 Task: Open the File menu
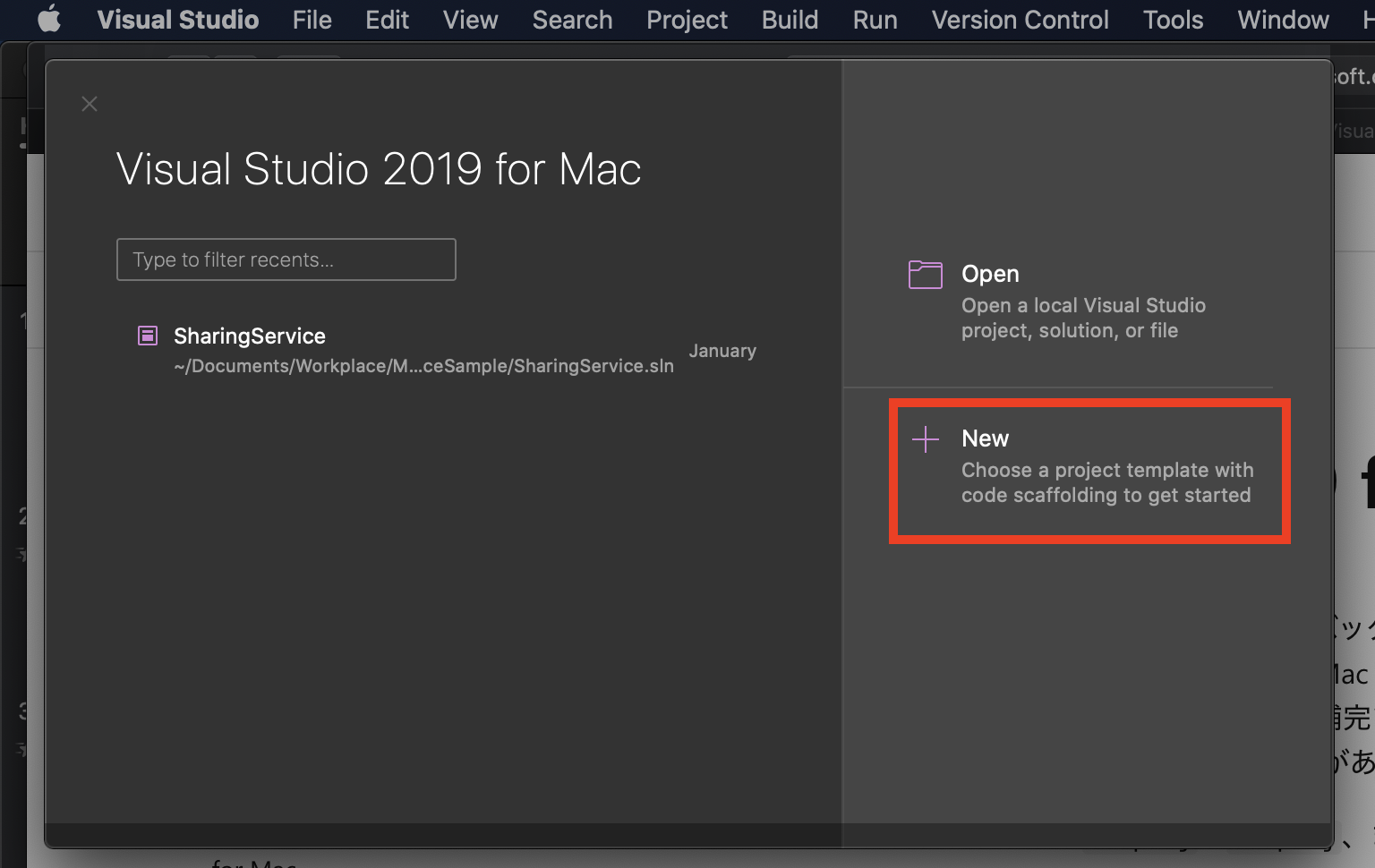pyautogui.click(x=312, y=20)
